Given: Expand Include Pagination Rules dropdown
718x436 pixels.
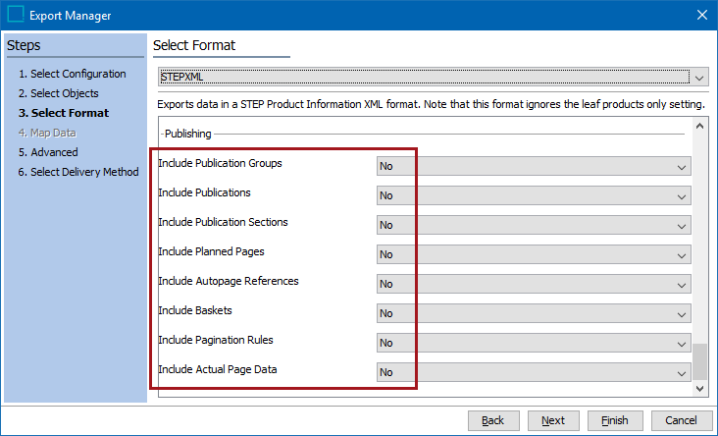Looking at the screenshot, I should (533, 343).
